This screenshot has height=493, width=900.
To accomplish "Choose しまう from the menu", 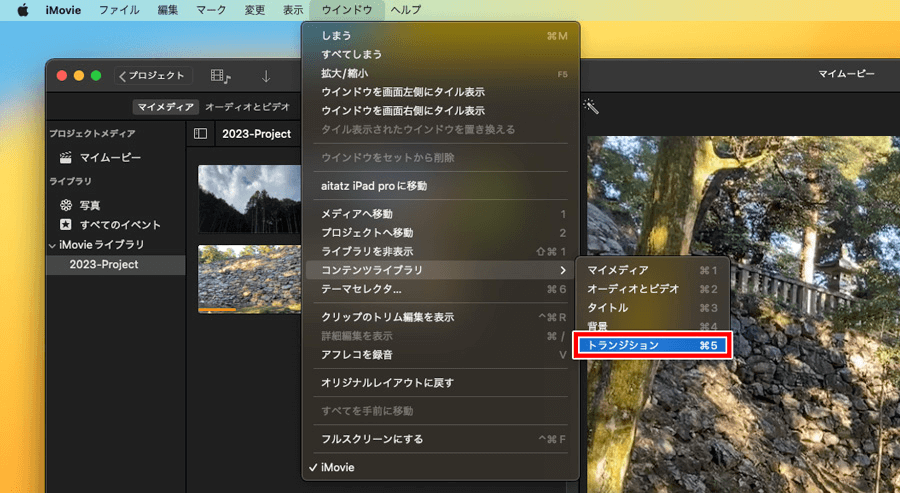I will click(441, 36).
